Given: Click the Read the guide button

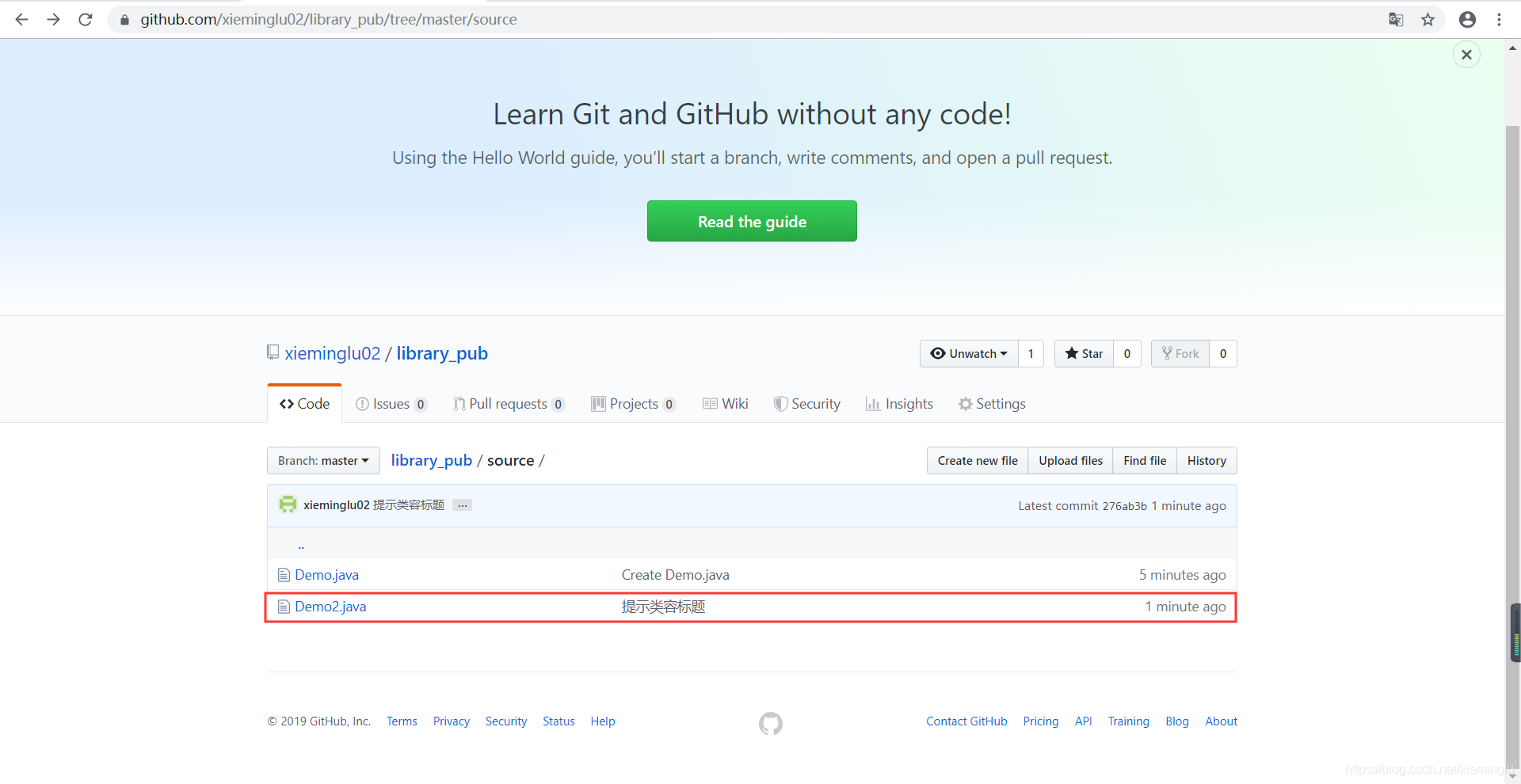Looking at the screenshot, I should click(x=752, y=221).
